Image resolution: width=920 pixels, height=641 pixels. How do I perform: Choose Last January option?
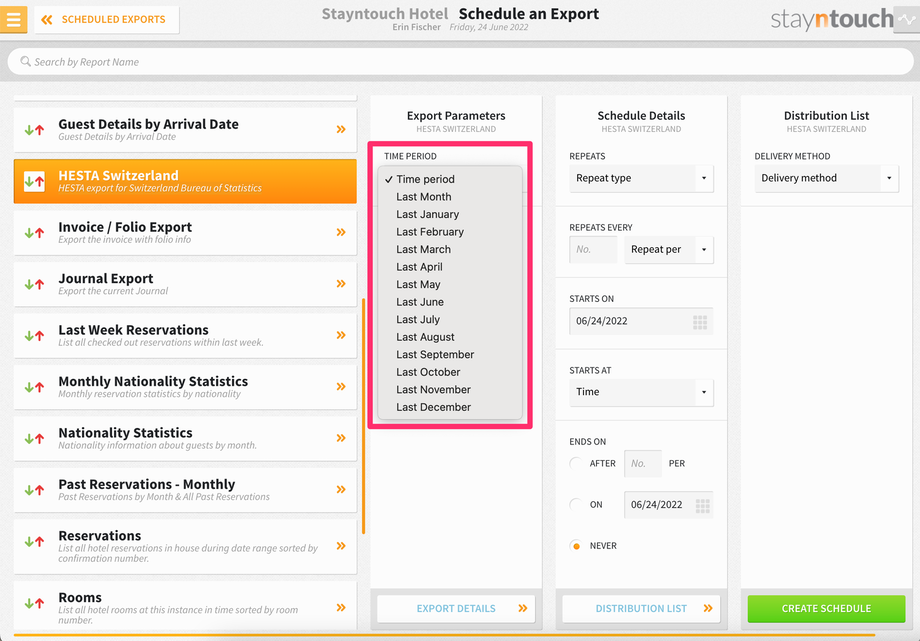(x=449, y=214)
